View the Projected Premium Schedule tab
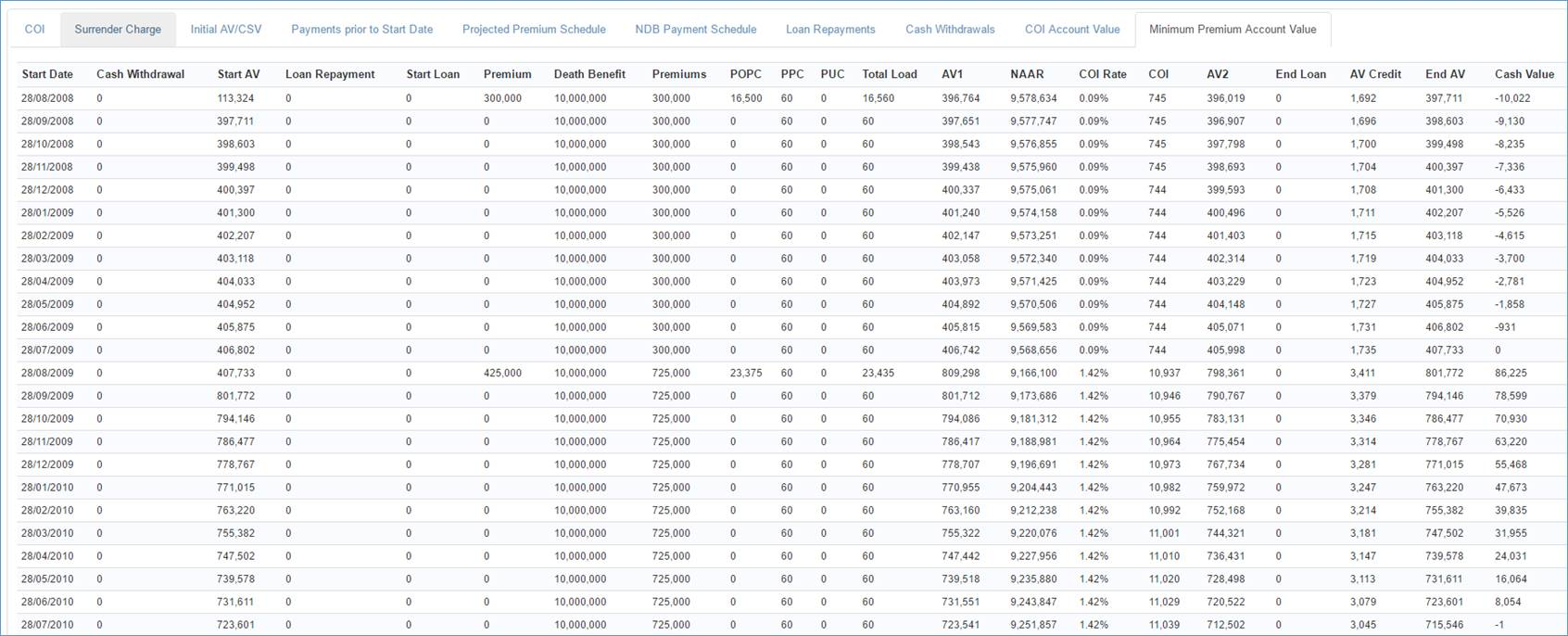The height and width of the screenshot is (636, 1568). click(534, 30)
